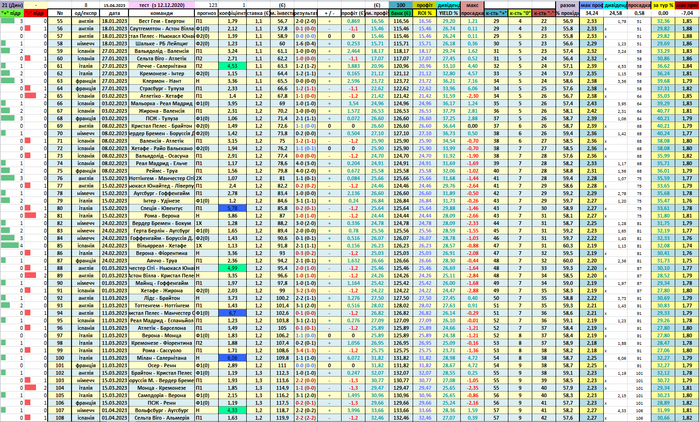Select the result cell '3-4 (1-3)'
Image resolution: width=700 pixels, height=422 pixels.
[306, 351]
